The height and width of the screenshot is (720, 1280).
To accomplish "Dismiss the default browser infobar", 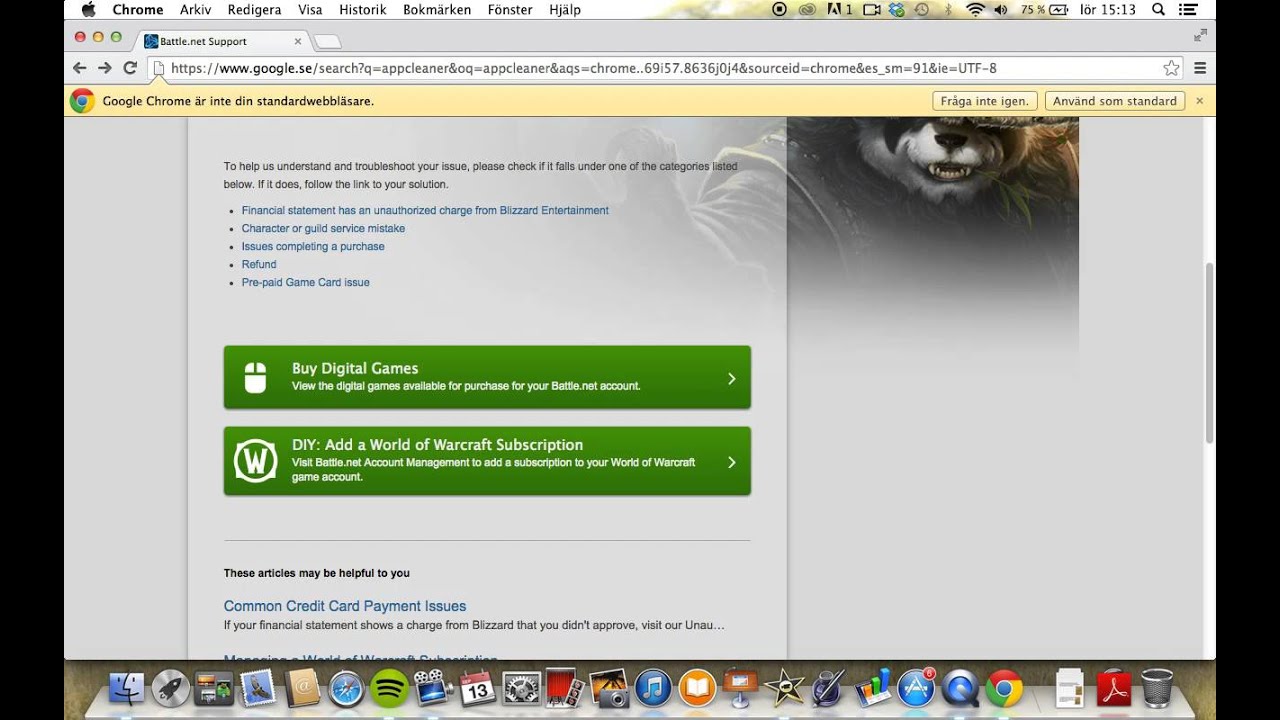I will point(1200,101).
